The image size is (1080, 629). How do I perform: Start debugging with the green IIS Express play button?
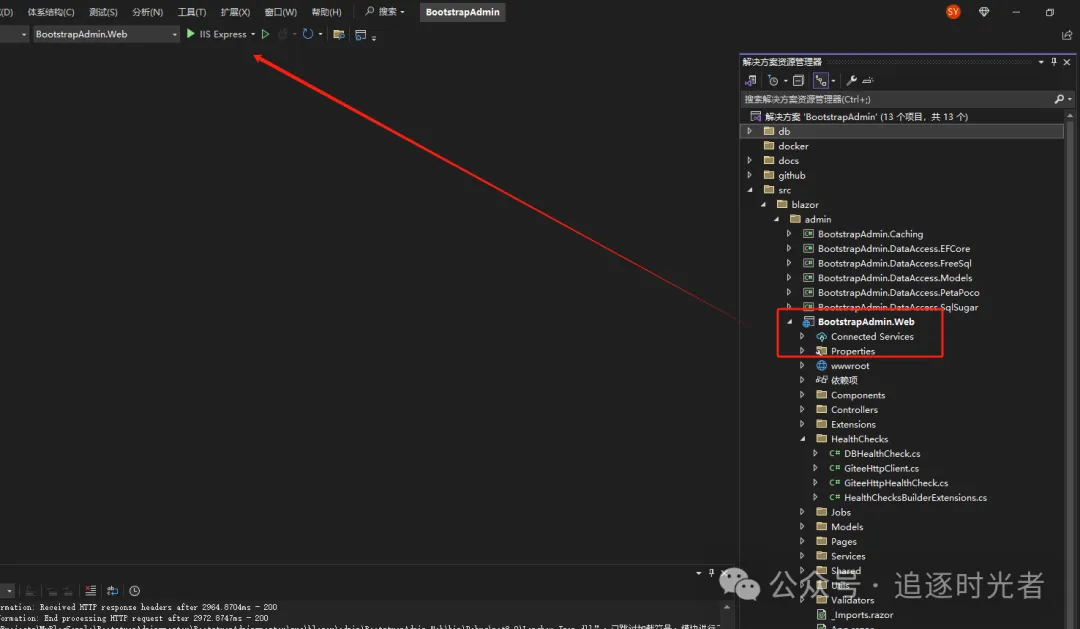click(x=191, y=34)
